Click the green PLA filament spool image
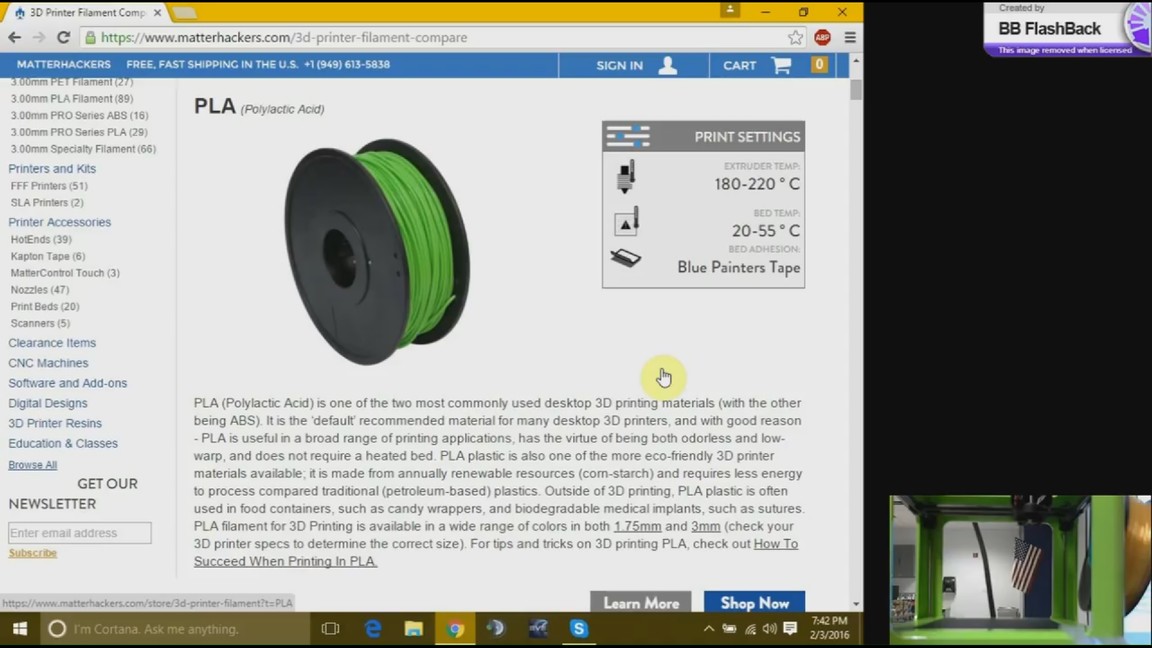Viewport: 1152px width, 648px height. tap(377, 250)
